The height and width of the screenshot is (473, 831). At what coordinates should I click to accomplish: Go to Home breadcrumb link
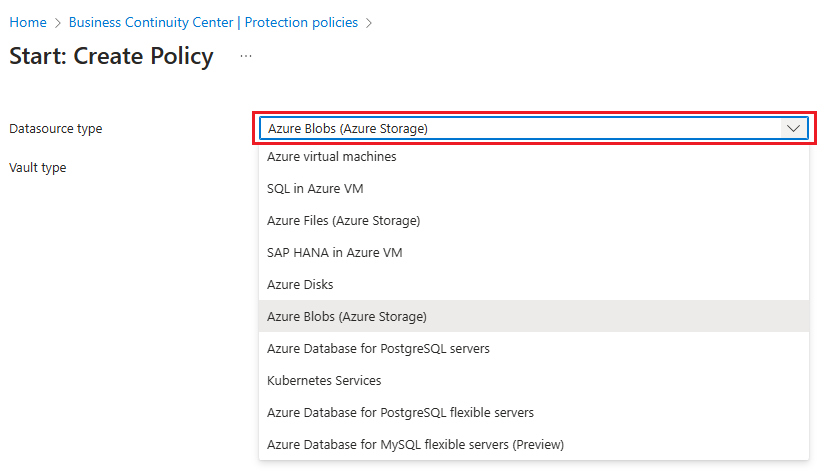tap(27, 22)
